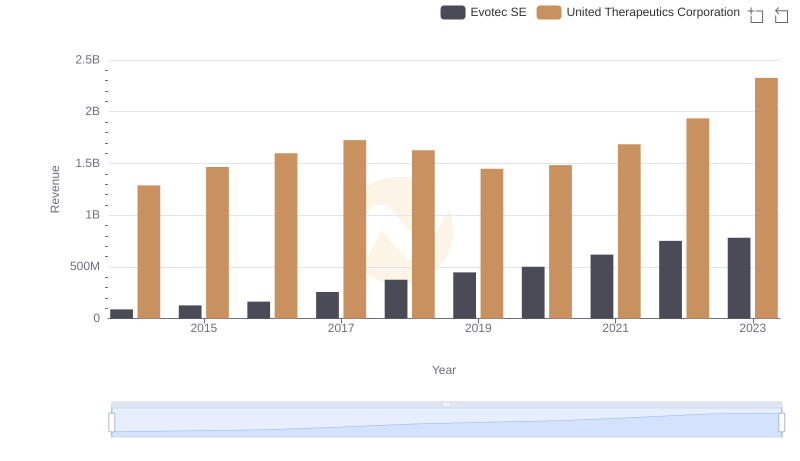The height and width of the screenshot is (461, 800).
Task: Click the data zoom top grip bar
Action: coord(446,404)
